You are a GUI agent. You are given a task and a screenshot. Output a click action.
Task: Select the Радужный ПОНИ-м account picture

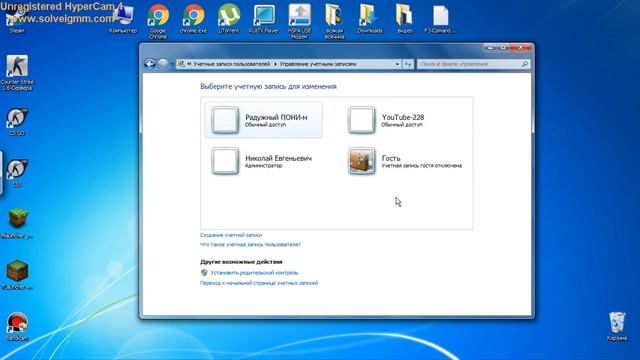coord(225,120)
